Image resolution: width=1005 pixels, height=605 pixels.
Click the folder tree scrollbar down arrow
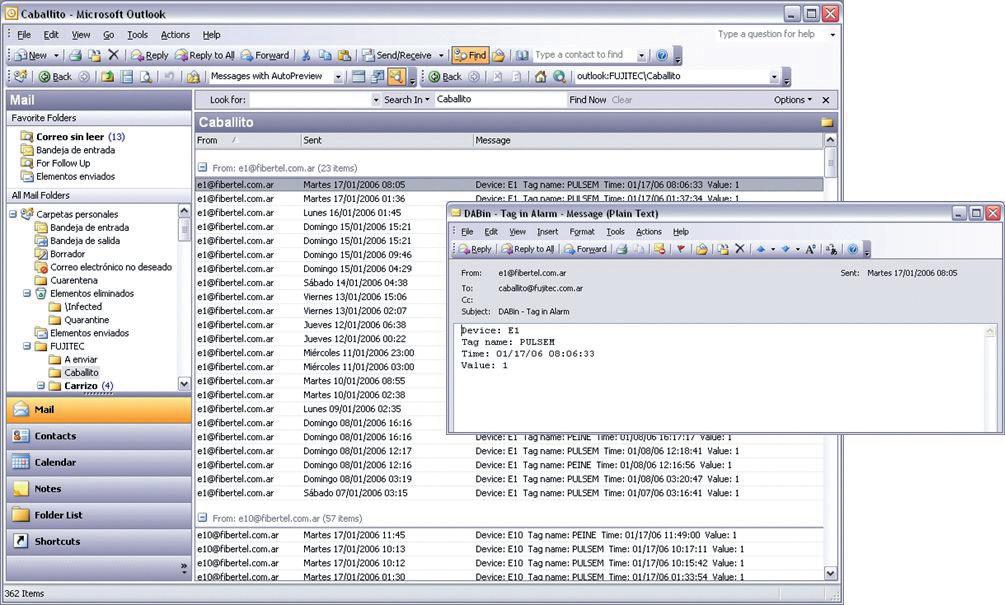tap(184, 384)
